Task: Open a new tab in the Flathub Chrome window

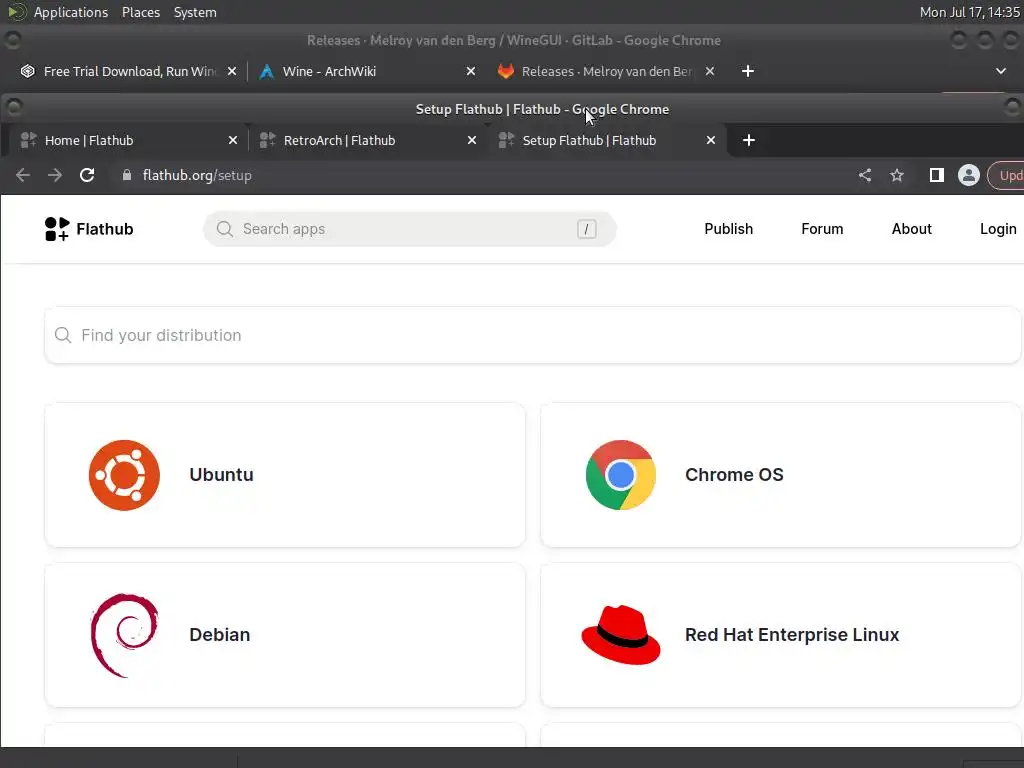Action: [749, 140]
